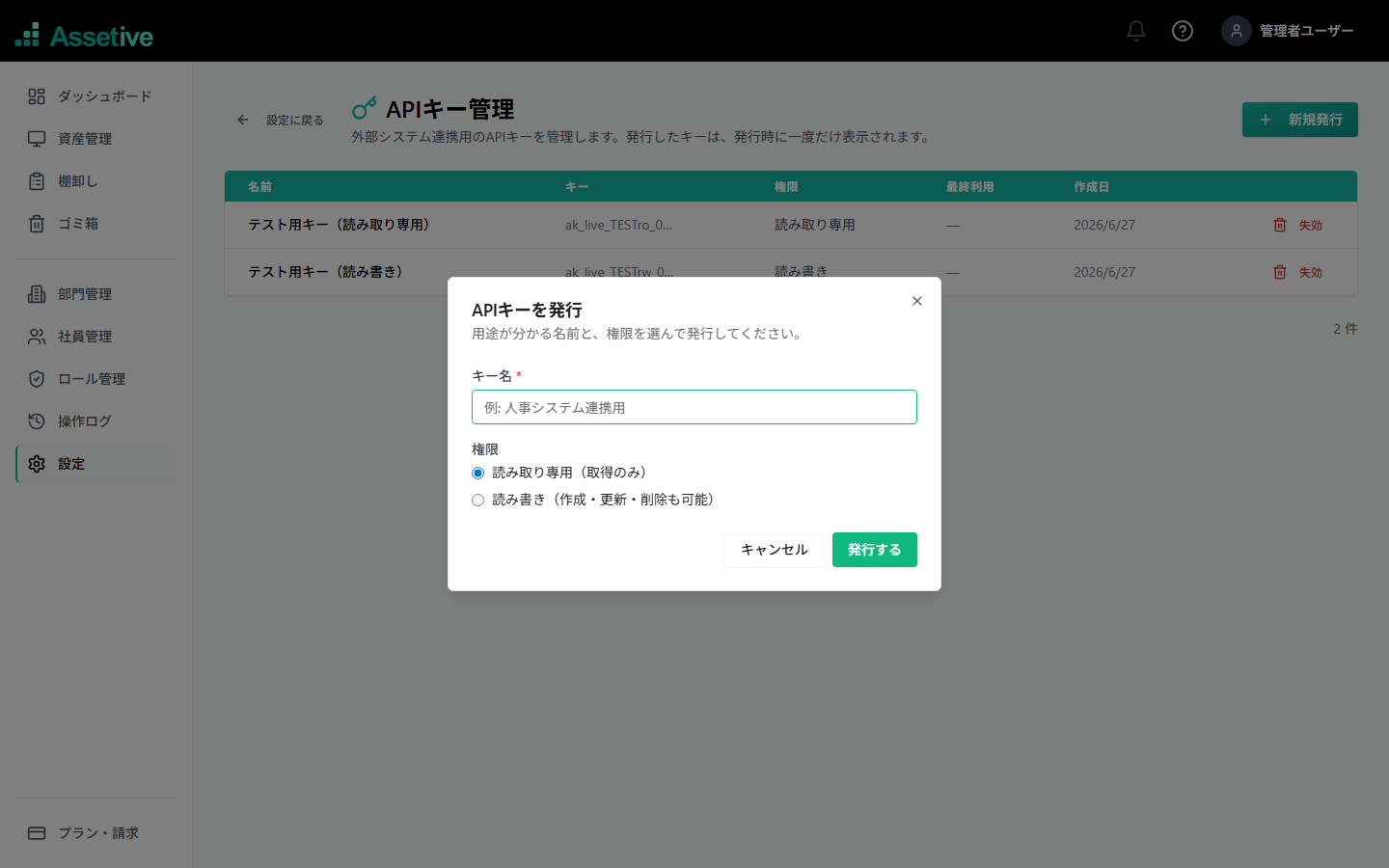Click the 操作ログ history icon
This screenshot has width=1389, height=868.
[37, 421]
